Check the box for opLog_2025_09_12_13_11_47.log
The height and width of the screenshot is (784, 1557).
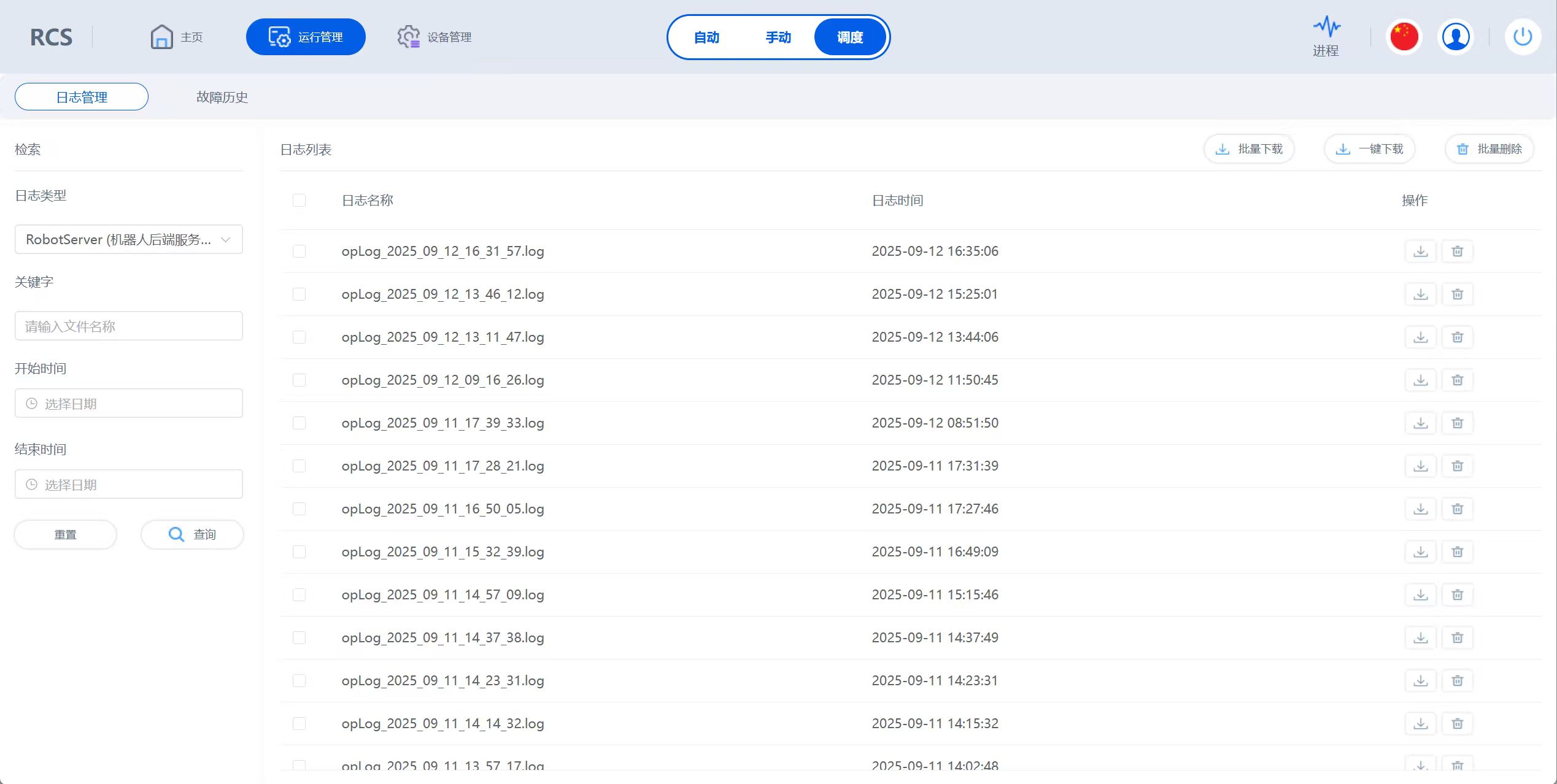click(299, 337)
